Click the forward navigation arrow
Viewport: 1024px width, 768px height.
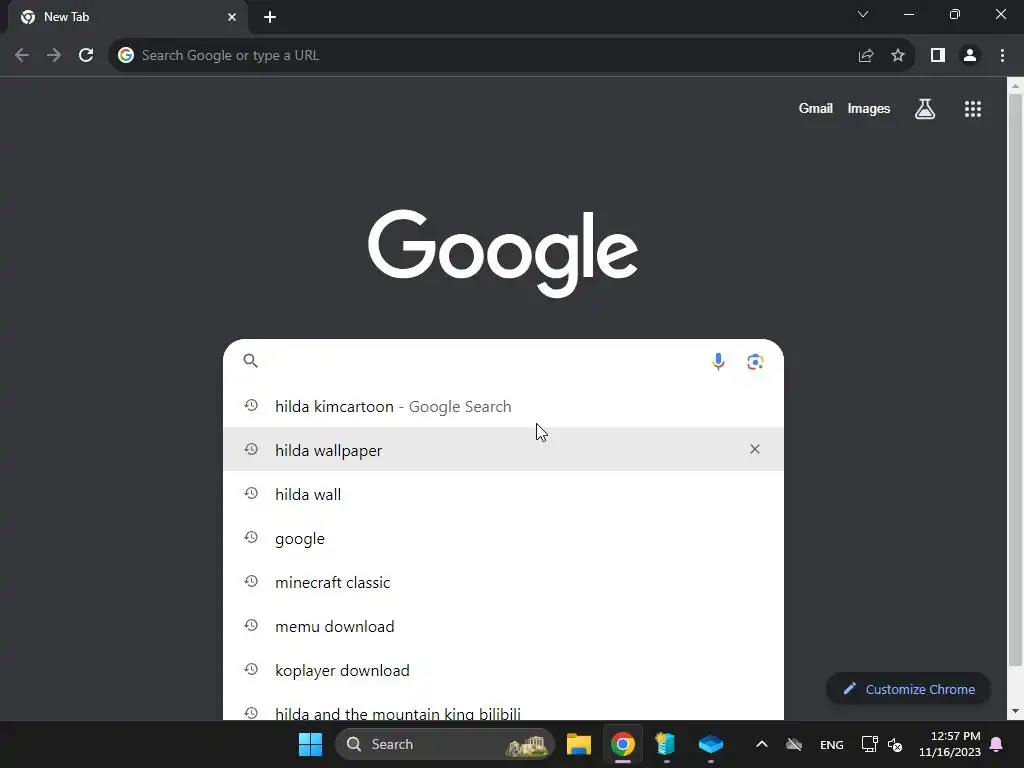54,56
